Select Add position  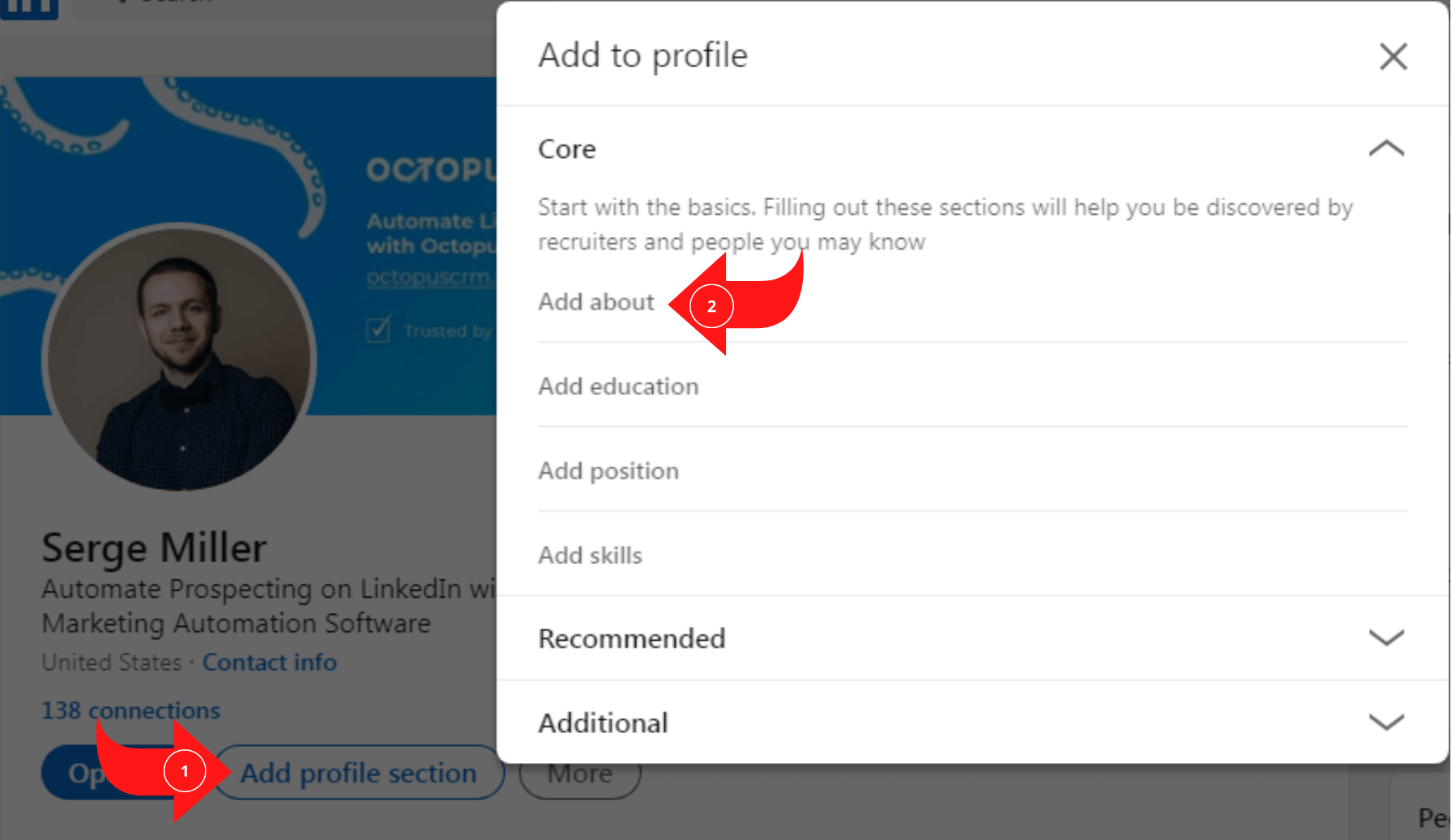click(x=608, y=471)
